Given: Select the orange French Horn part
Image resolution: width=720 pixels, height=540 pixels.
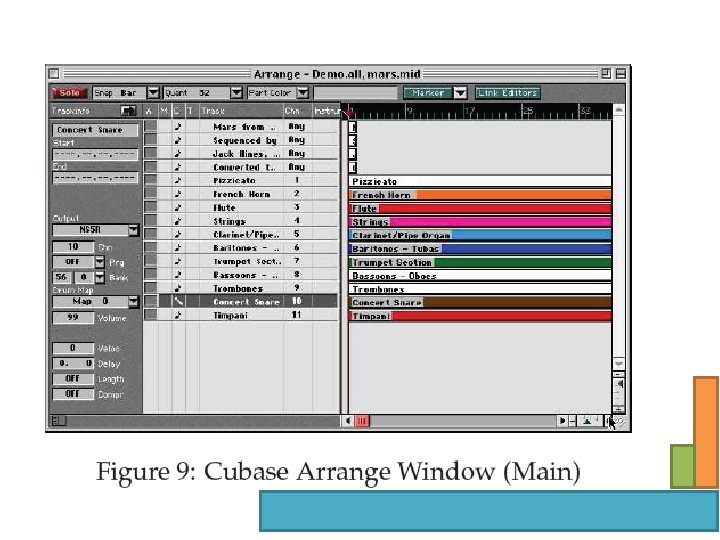Looking at the screenshot, I should tap(480, 195).
